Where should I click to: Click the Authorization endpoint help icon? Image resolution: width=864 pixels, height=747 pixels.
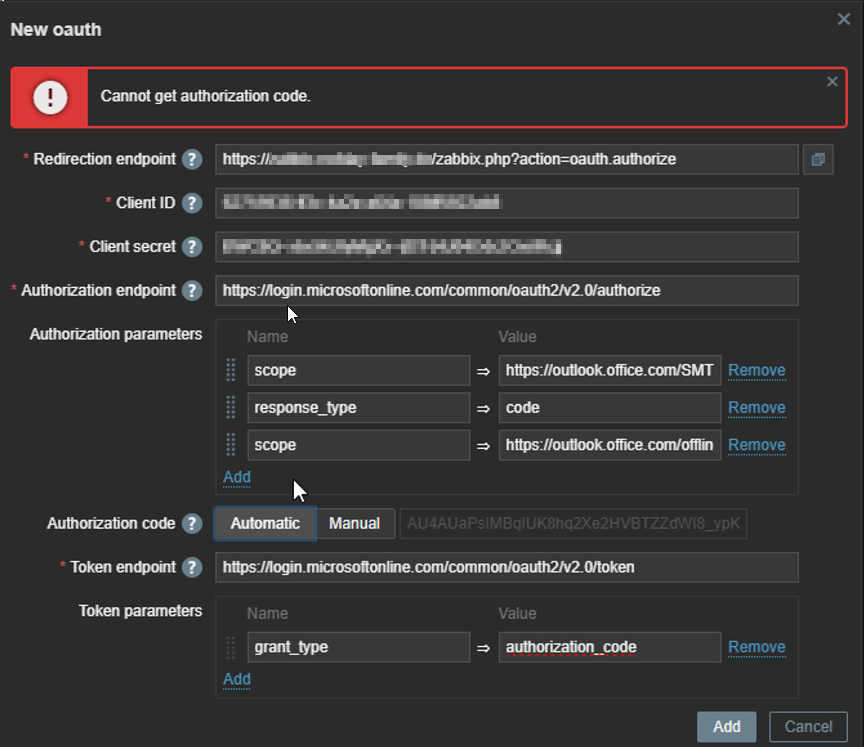(x=193, y=291)
